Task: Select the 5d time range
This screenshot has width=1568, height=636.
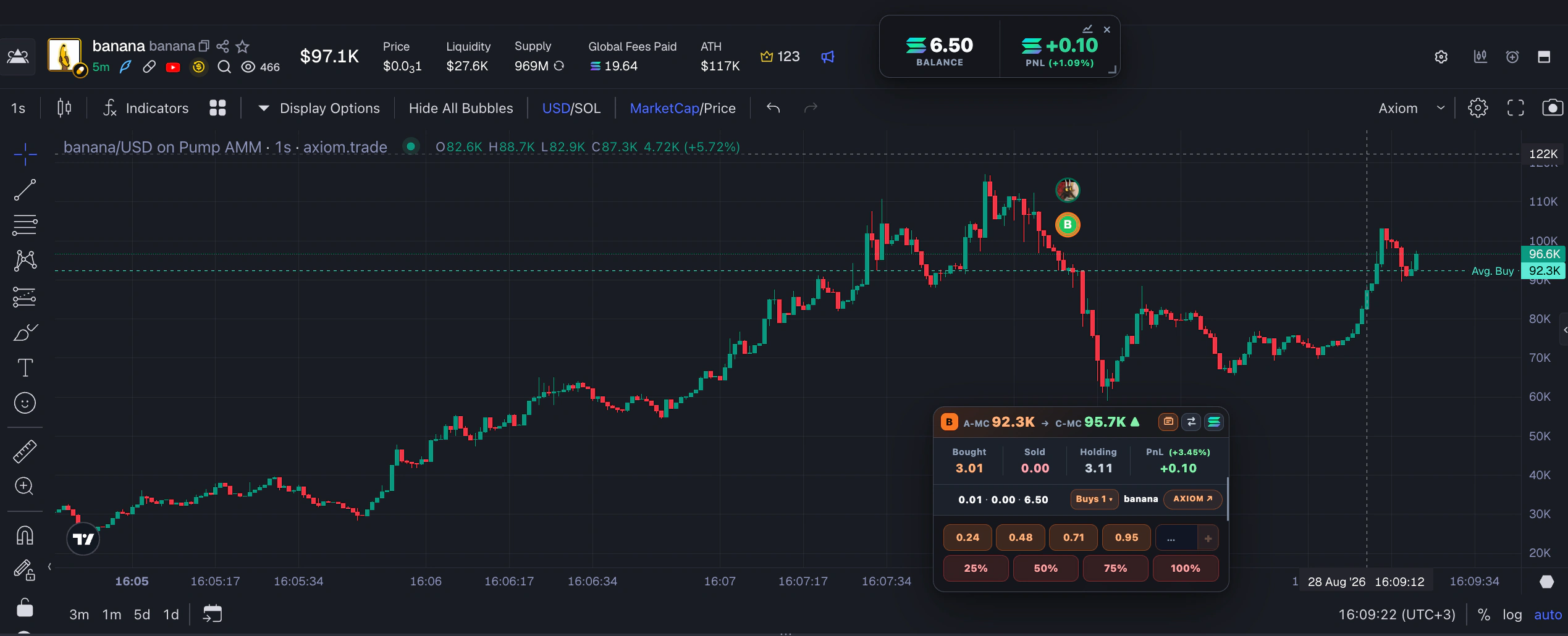Action: click(142, 614)
